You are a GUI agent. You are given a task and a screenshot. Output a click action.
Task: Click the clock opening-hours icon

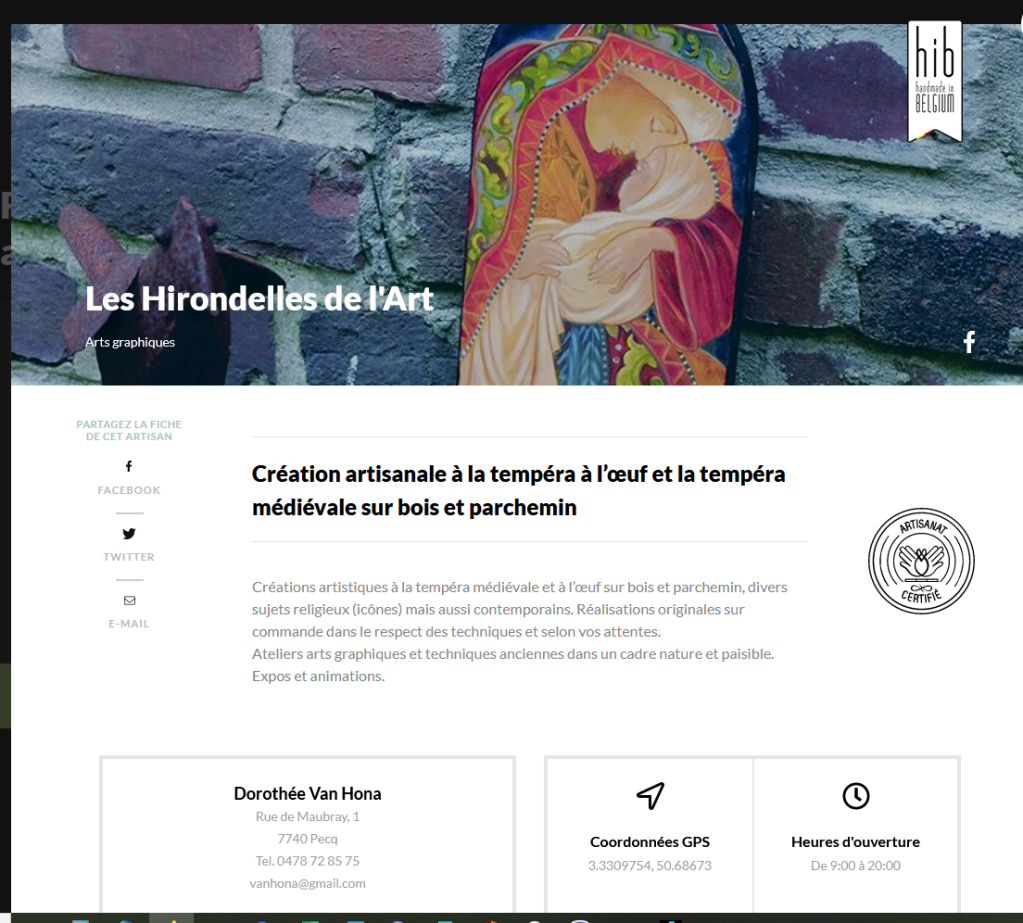tap(855, 796)
